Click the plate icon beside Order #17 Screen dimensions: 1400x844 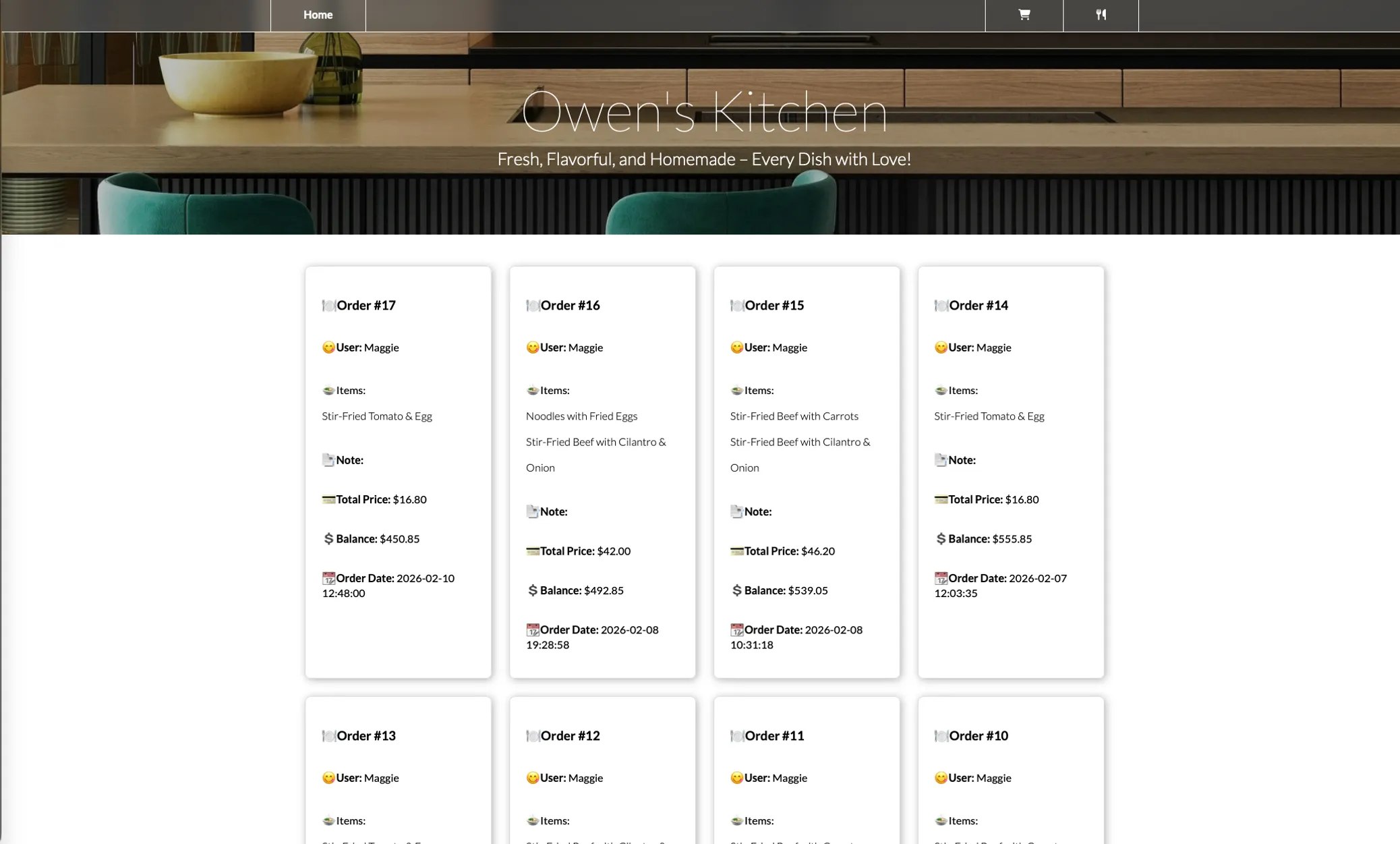point(328,306)
